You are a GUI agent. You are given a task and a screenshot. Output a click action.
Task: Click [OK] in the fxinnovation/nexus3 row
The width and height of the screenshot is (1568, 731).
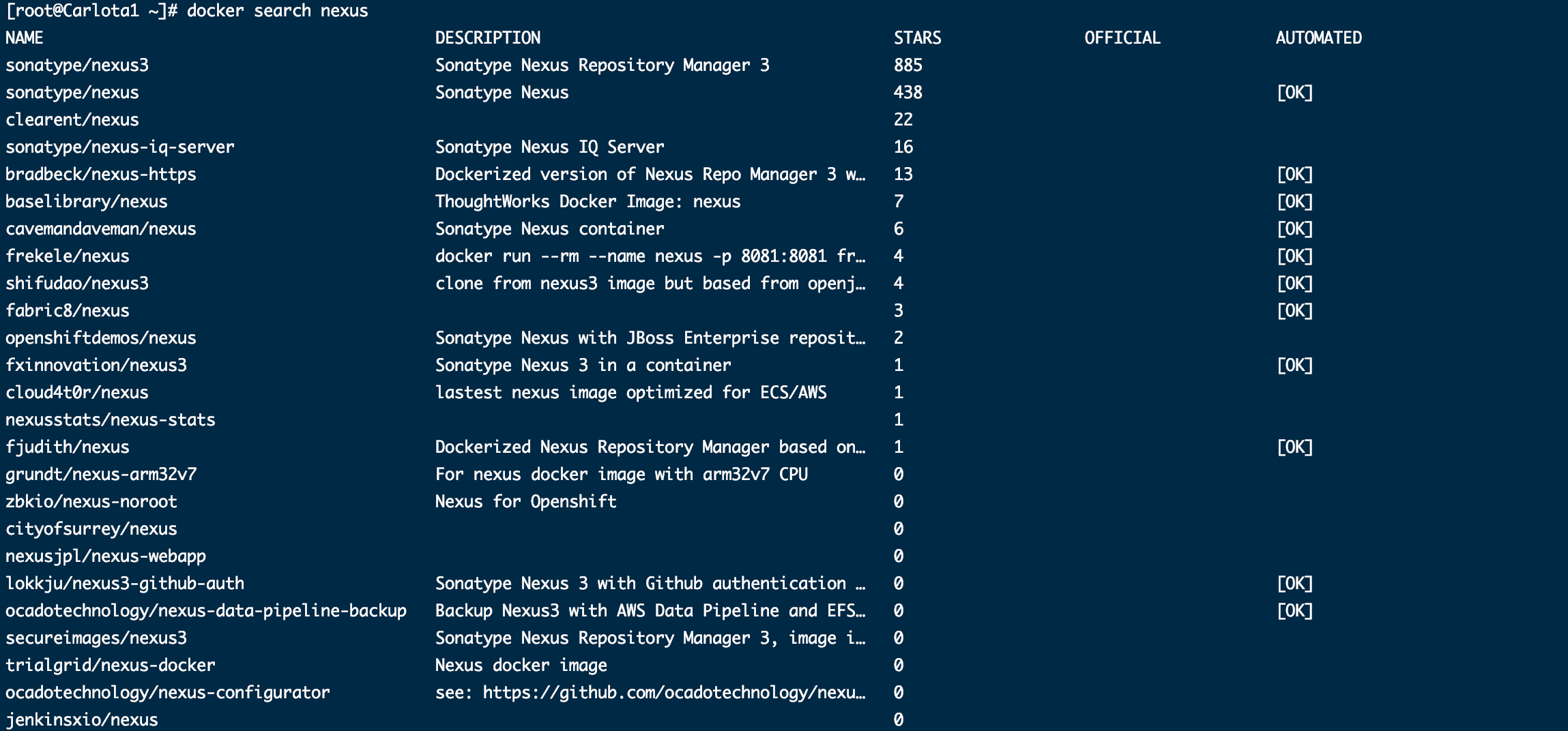1294,365
